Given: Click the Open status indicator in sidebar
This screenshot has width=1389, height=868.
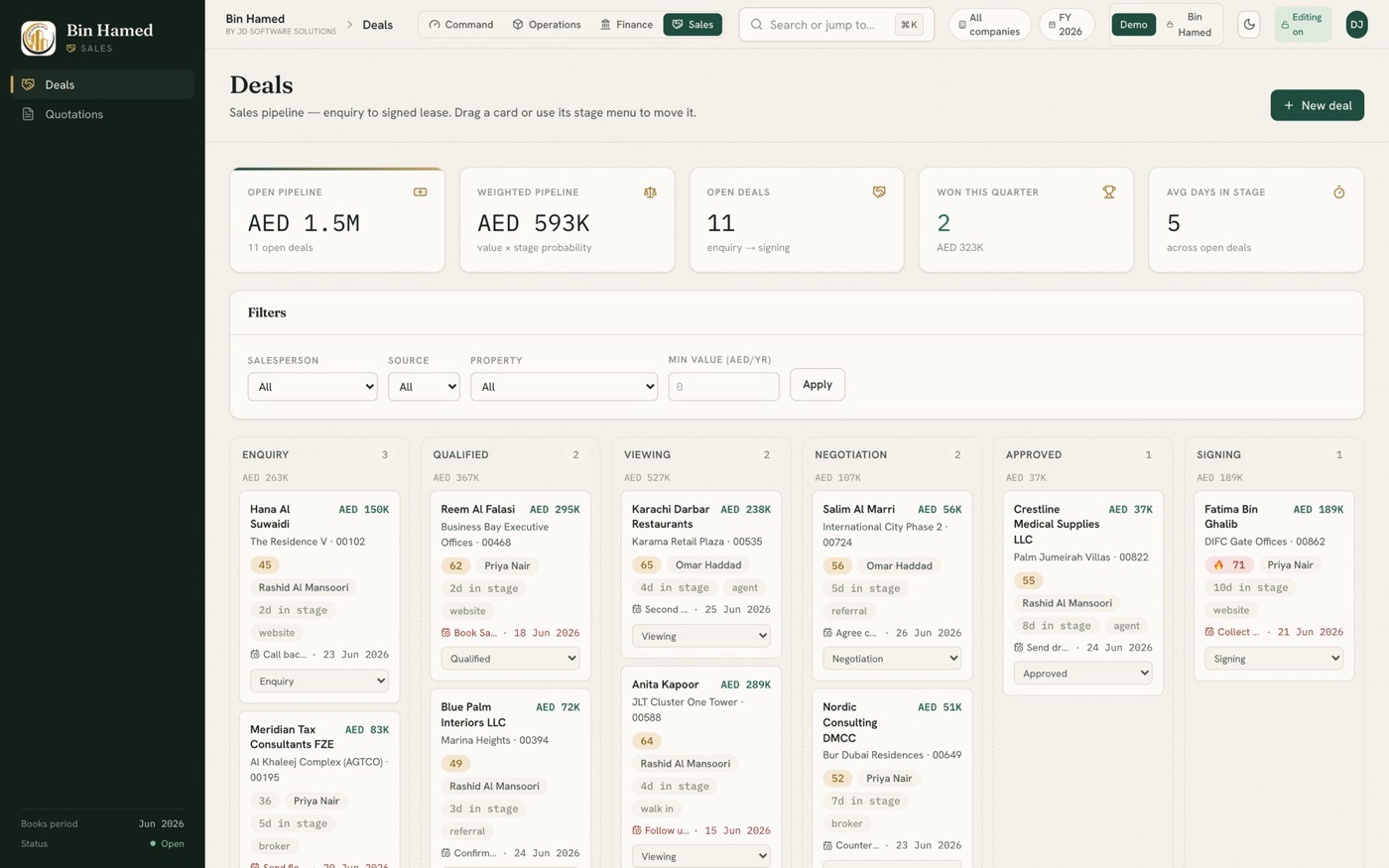Looking at the screenshot, I should pos(167,844).
